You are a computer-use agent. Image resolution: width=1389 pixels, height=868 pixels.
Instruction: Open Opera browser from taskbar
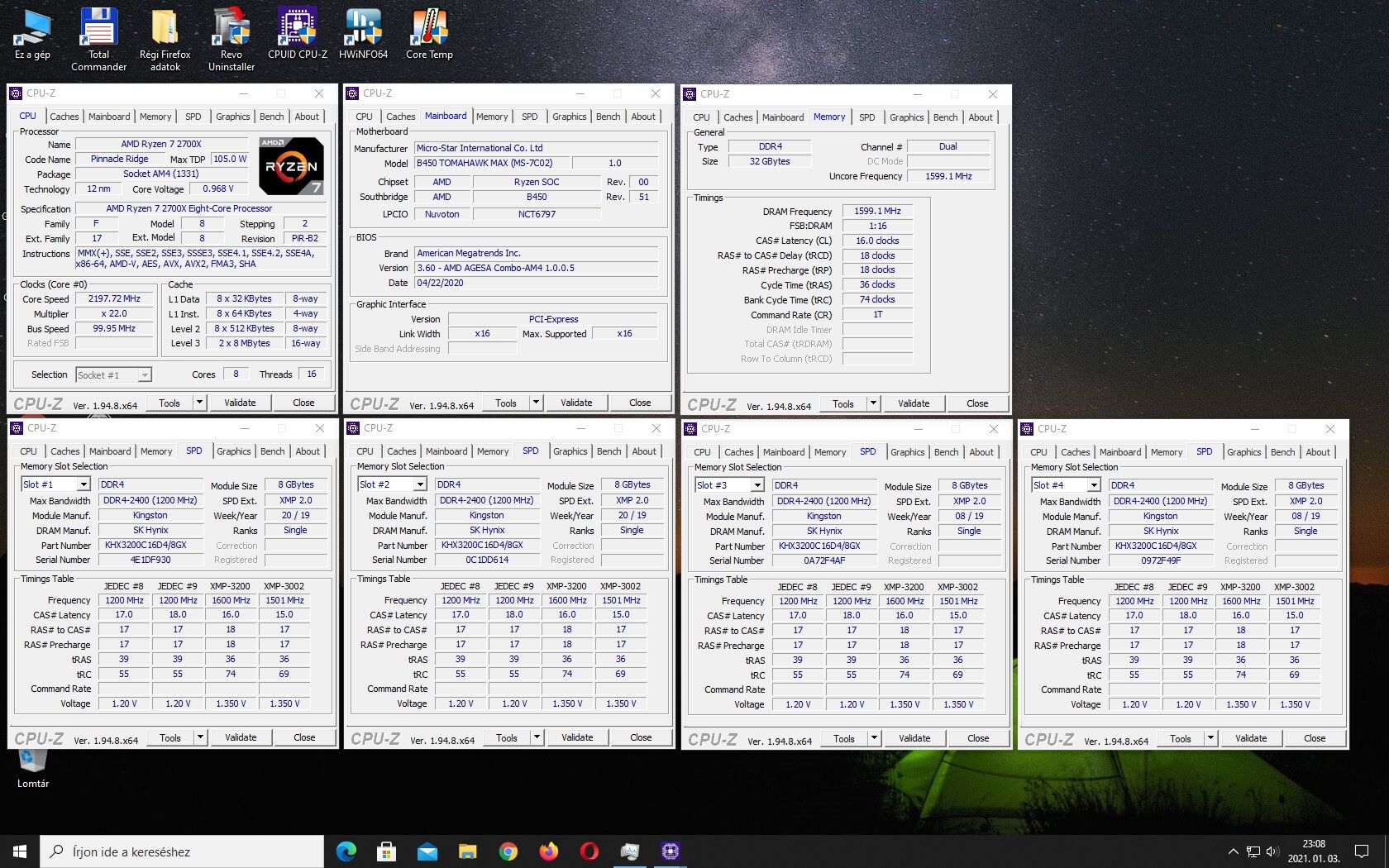[x=589, y=851]
